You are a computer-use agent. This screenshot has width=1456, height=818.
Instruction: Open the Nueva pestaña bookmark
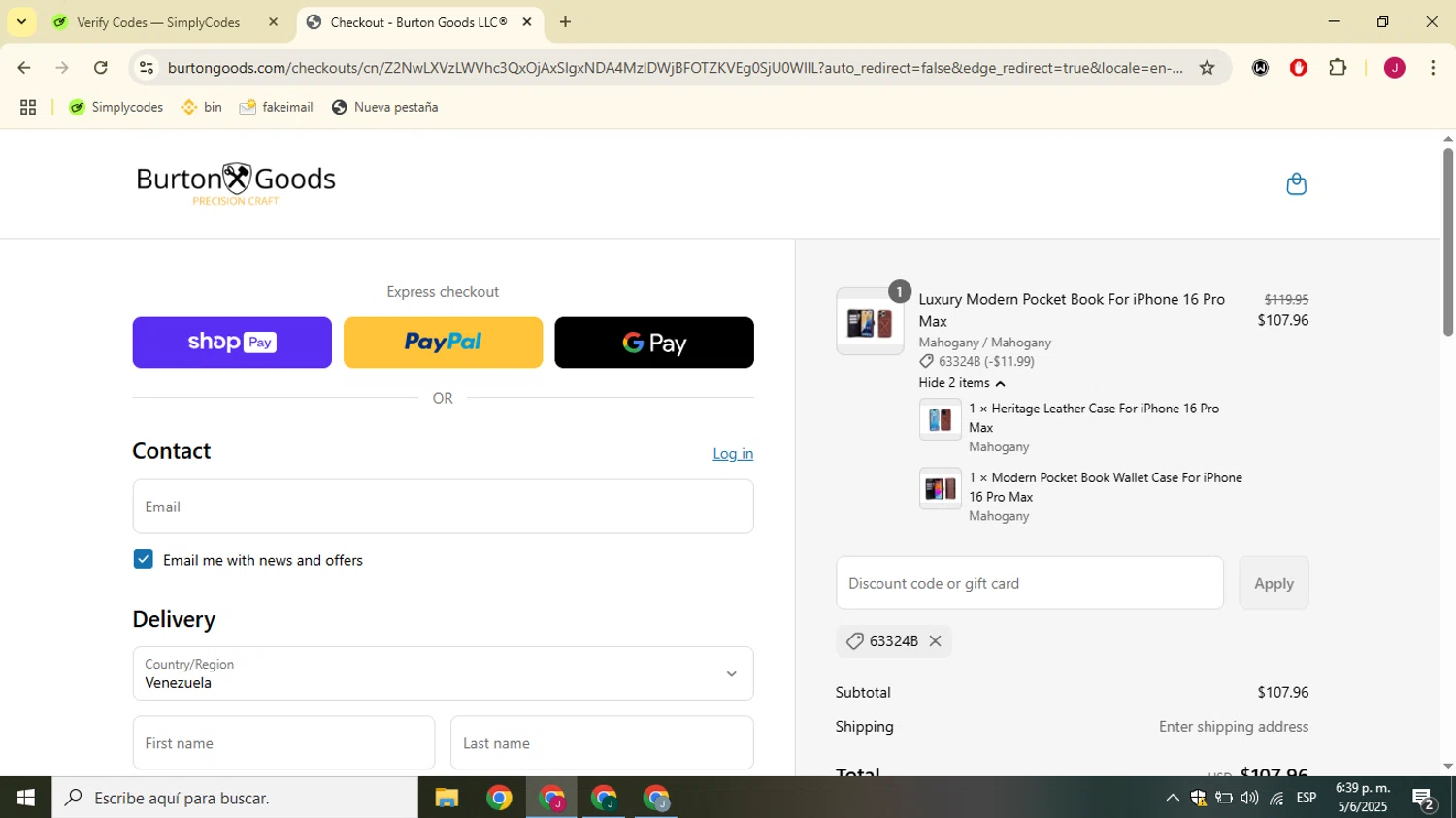(385, 107)
